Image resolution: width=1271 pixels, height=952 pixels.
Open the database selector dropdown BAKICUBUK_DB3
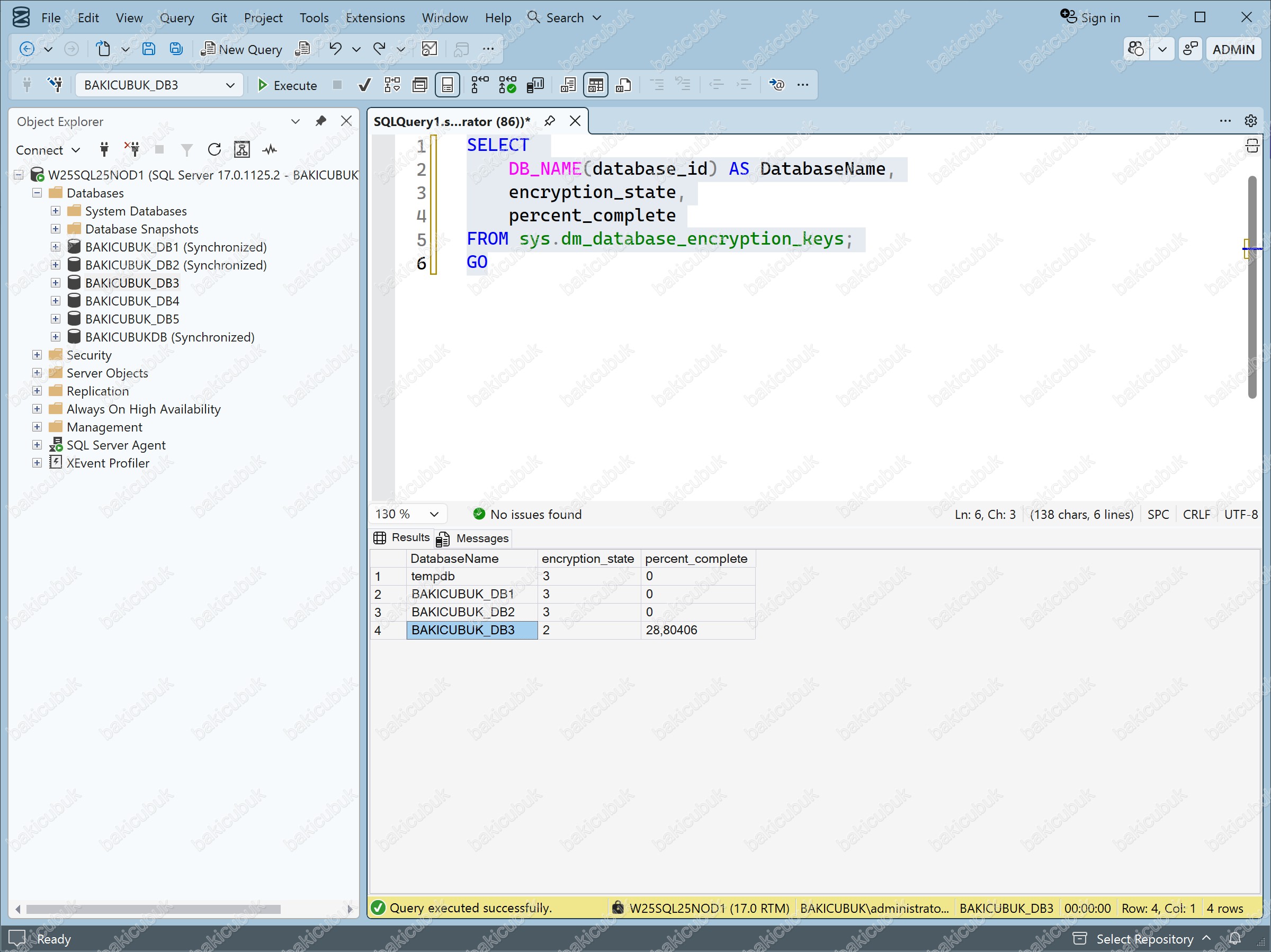coord(159,85)
